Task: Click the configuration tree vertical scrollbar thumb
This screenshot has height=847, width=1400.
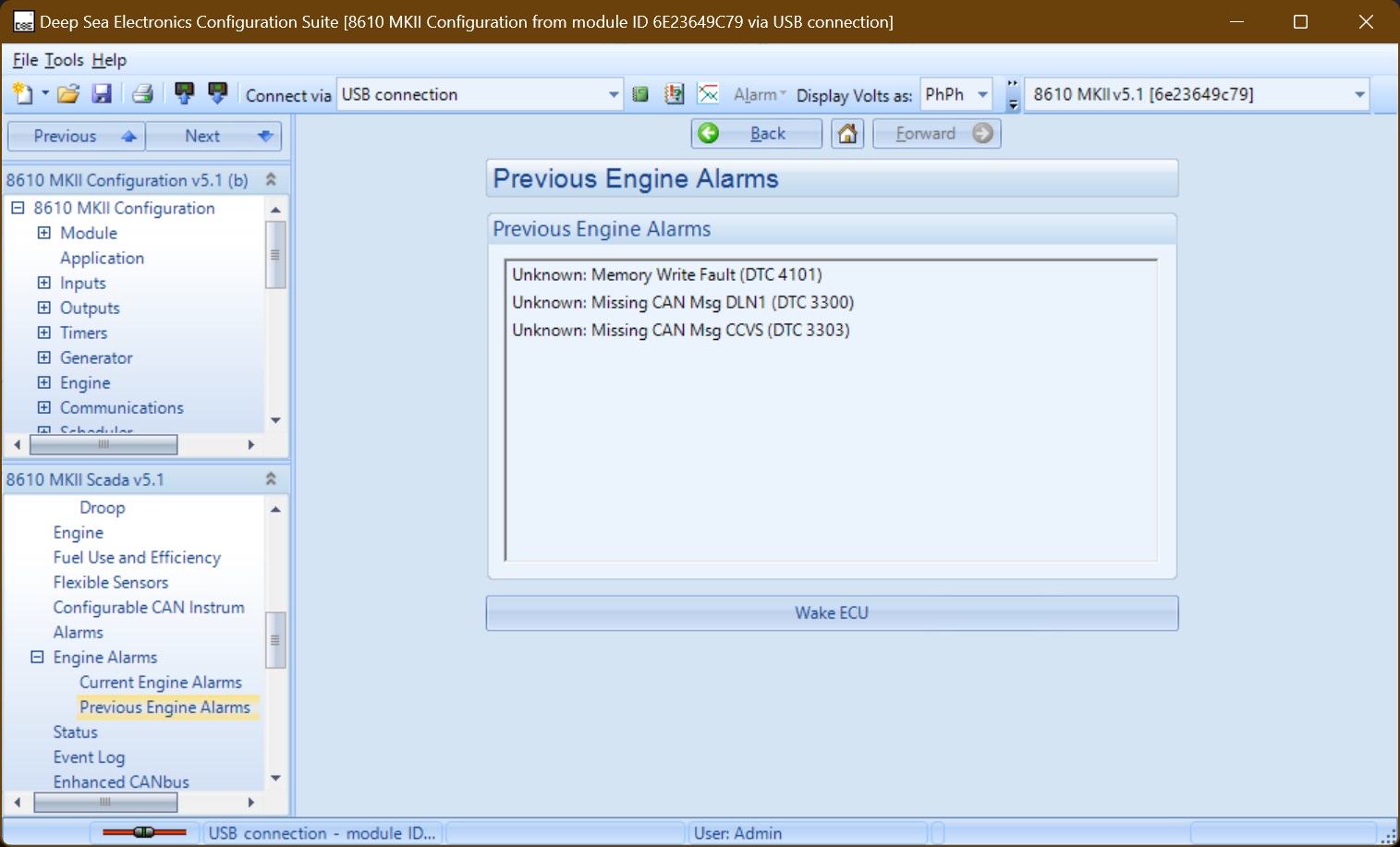Action: coord(275,255)
